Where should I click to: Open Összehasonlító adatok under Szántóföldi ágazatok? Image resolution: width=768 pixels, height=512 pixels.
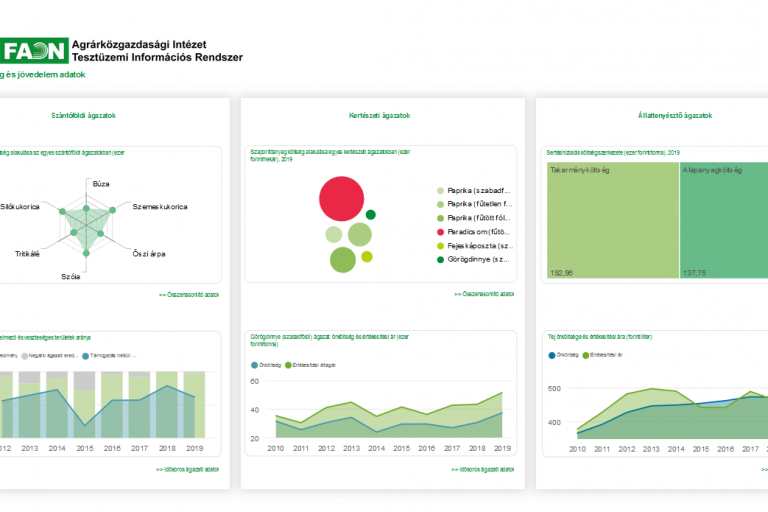click(188, 295)
